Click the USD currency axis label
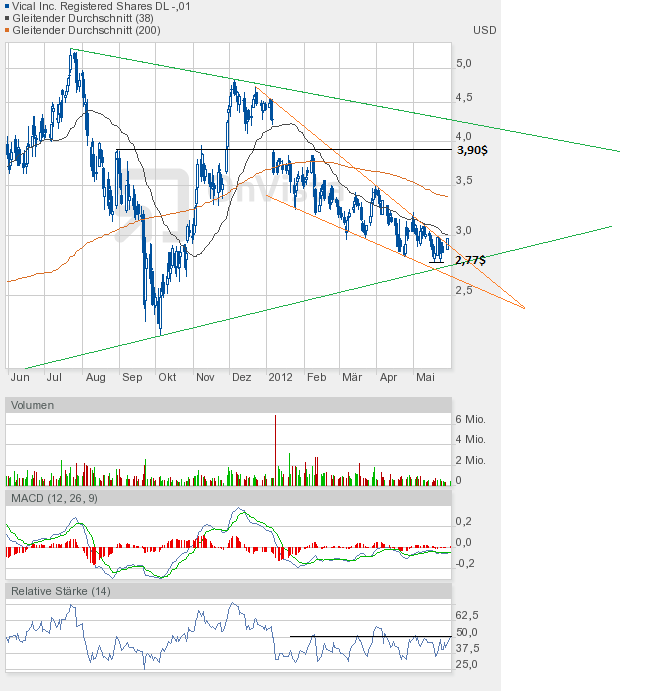Image resolution: width=662 pixels, height=691 pixels. tap(484, 30)
